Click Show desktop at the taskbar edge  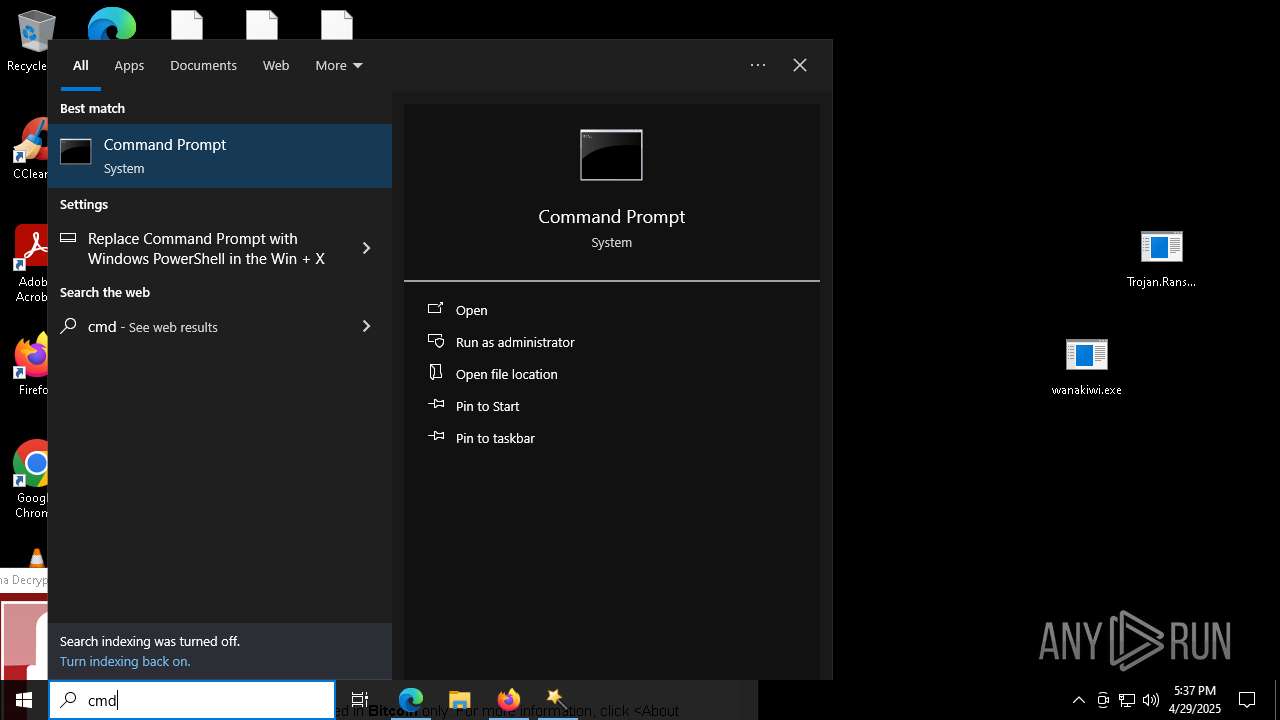[x=1277, y=700]
